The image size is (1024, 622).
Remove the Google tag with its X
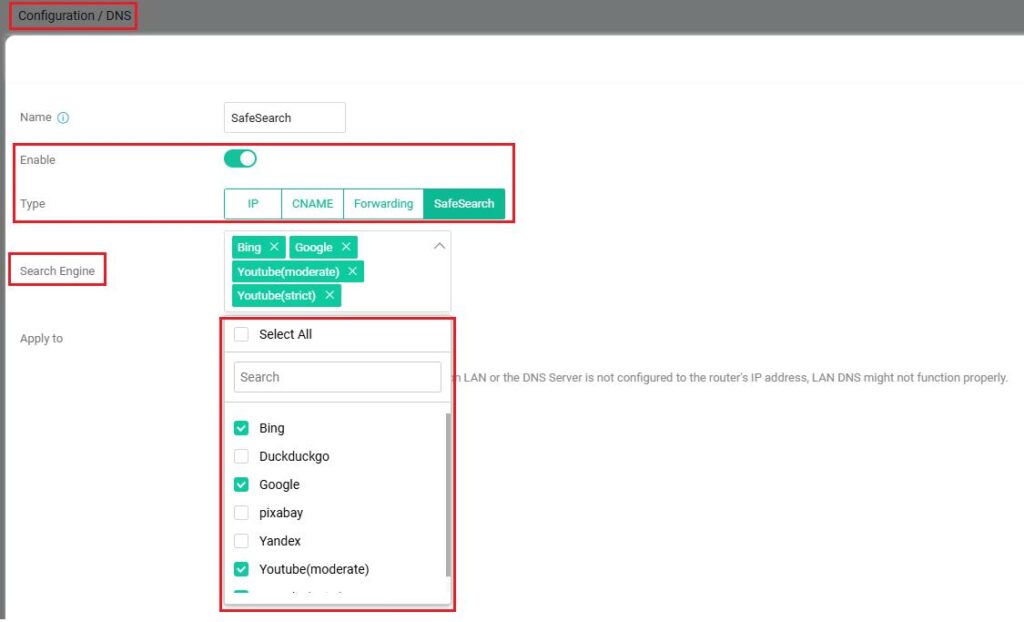pos(346,247)
